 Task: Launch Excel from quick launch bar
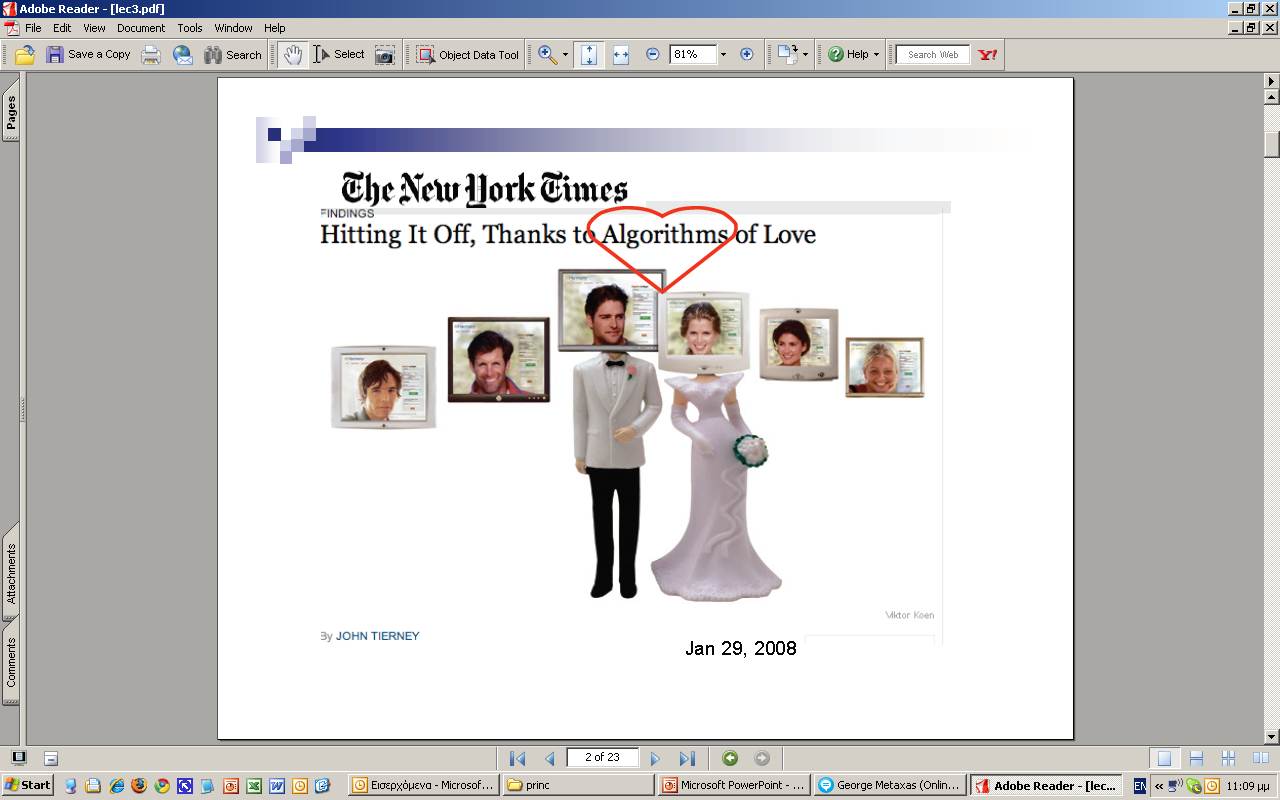pyautogui.click(x=254, y=786)
